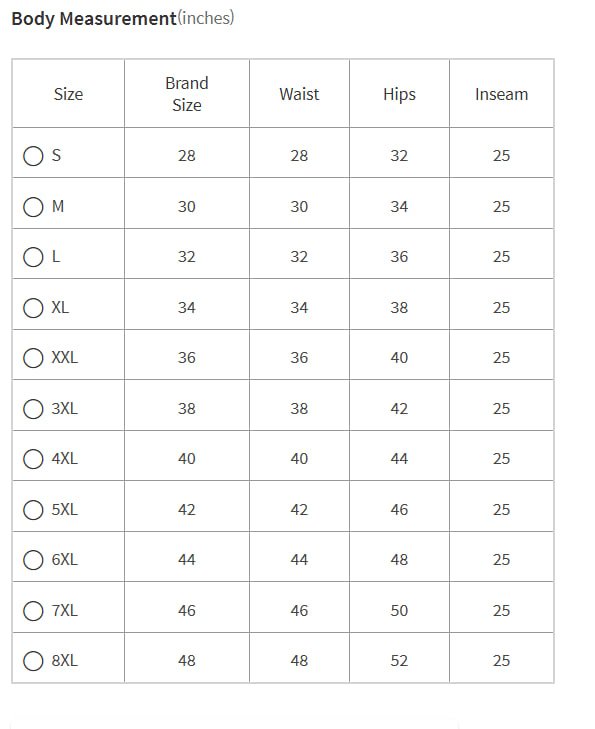Screen dimensions: 595x729
Task: Click the Brand Size column header
Action: click(187, 94)
